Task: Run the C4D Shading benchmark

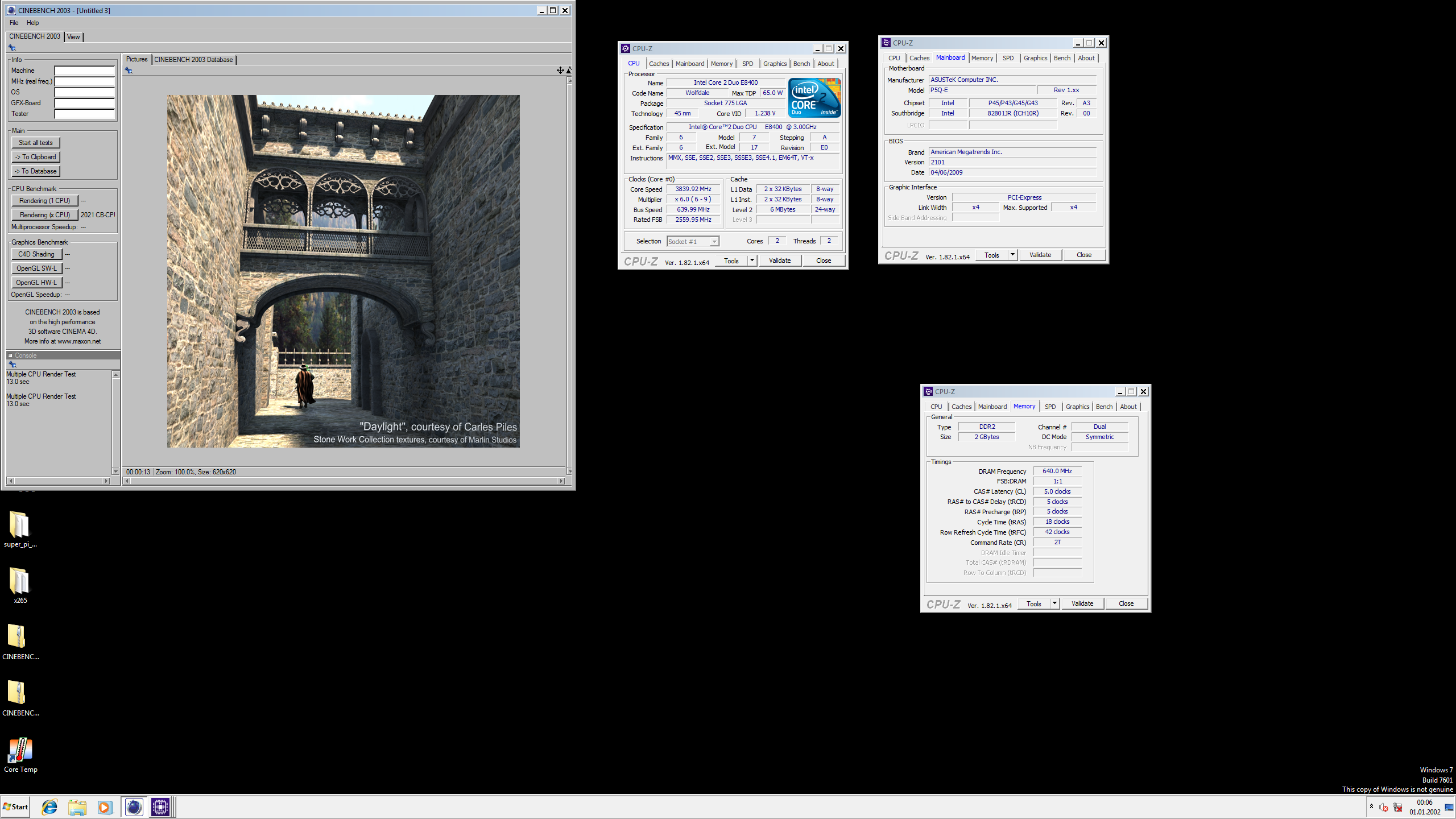Action: tap(36, 254)
